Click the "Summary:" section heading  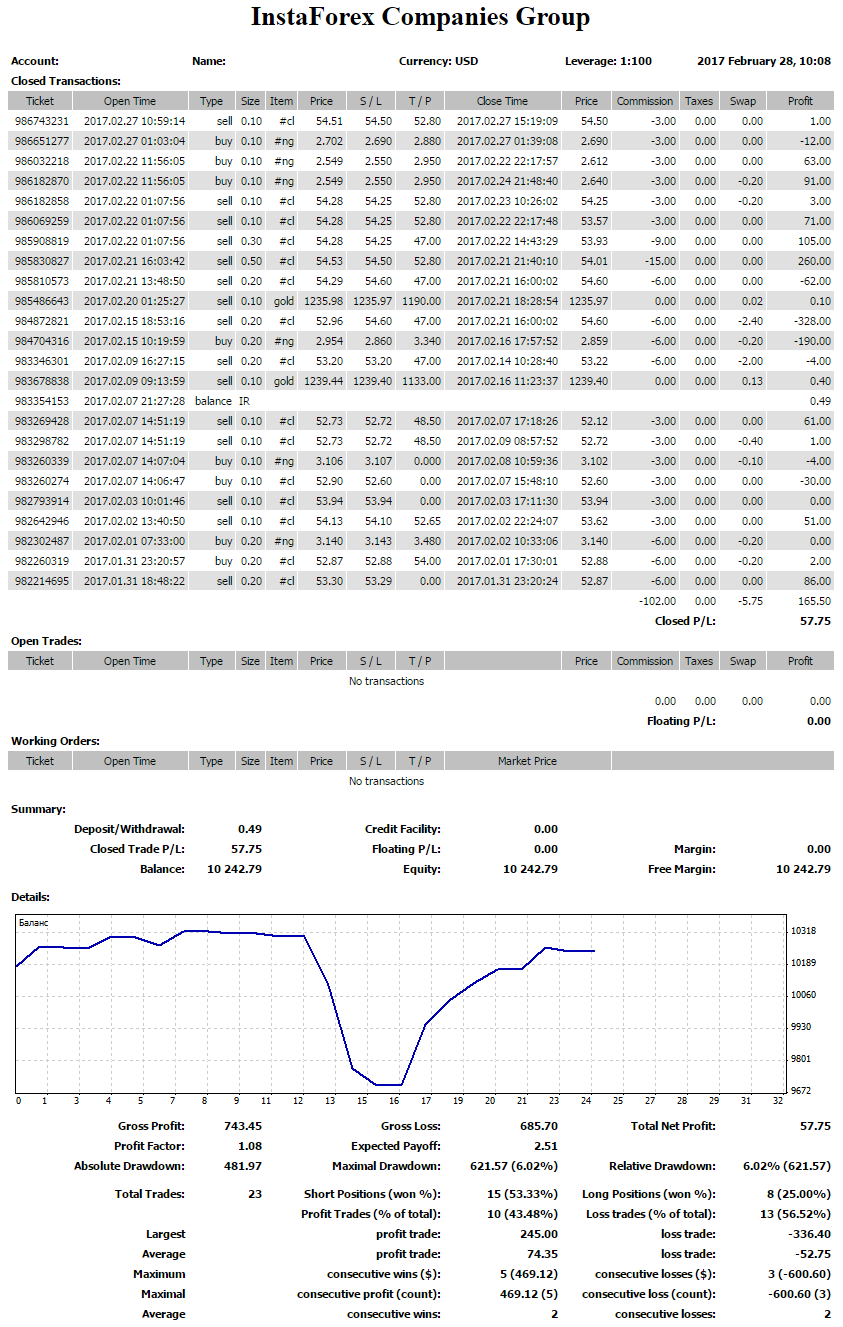click(38, 809)
